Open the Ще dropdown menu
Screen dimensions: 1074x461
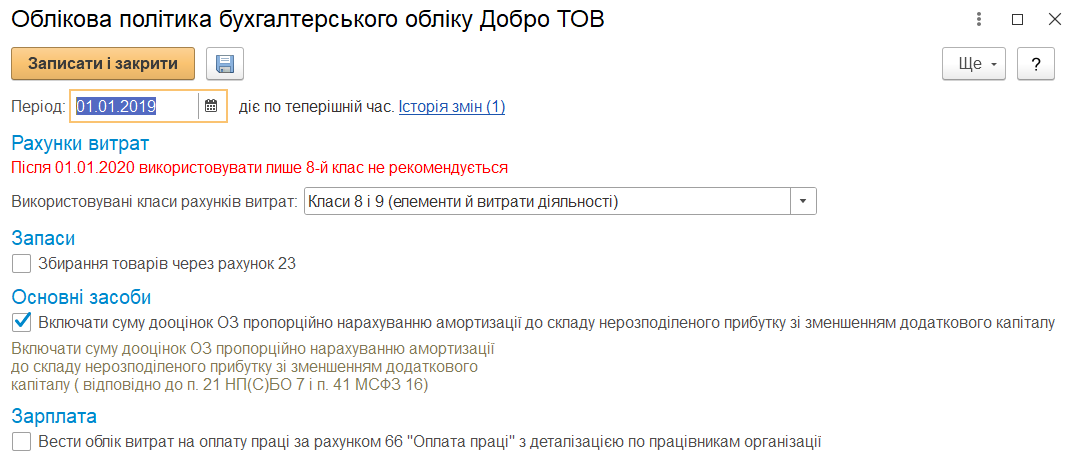point(973,64)
